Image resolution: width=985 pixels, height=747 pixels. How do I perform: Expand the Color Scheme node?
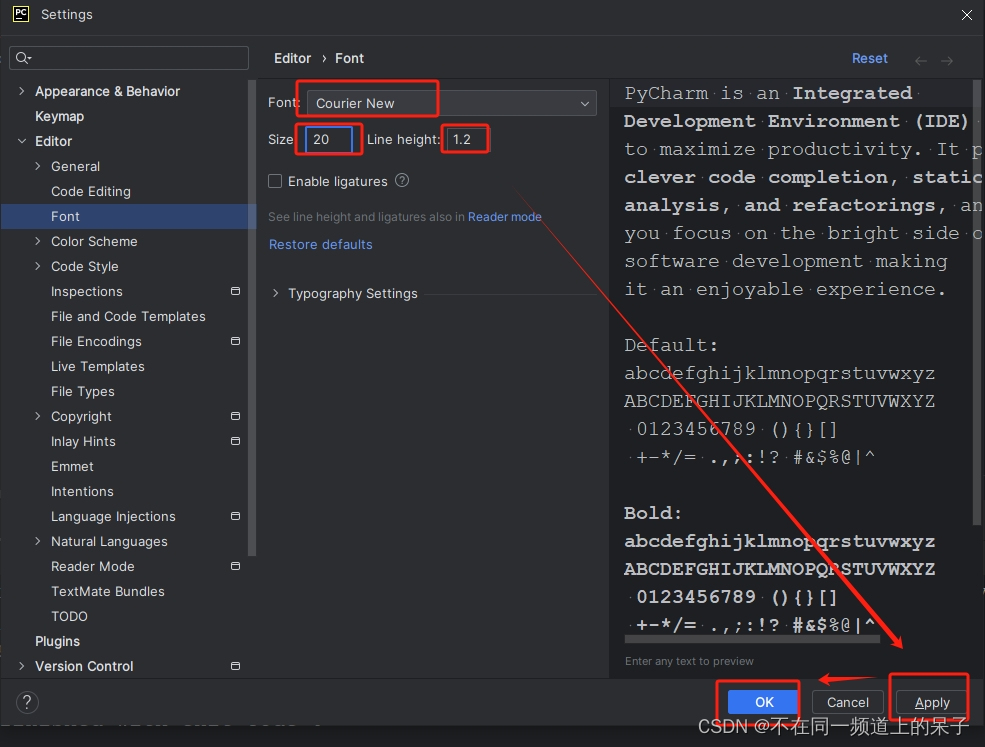38,241
